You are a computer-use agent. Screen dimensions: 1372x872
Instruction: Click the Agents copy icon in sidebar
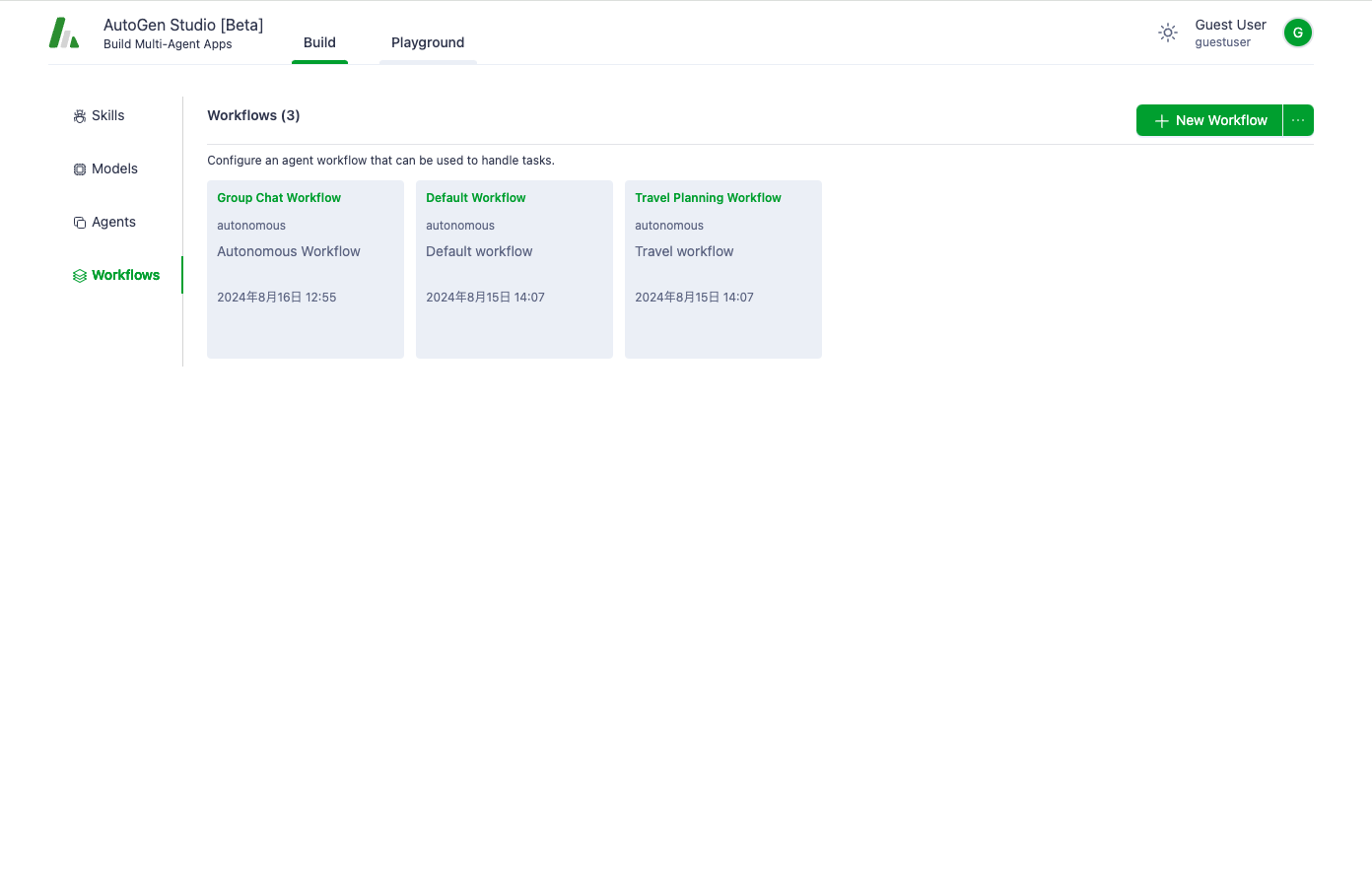[x=80, y=223]
